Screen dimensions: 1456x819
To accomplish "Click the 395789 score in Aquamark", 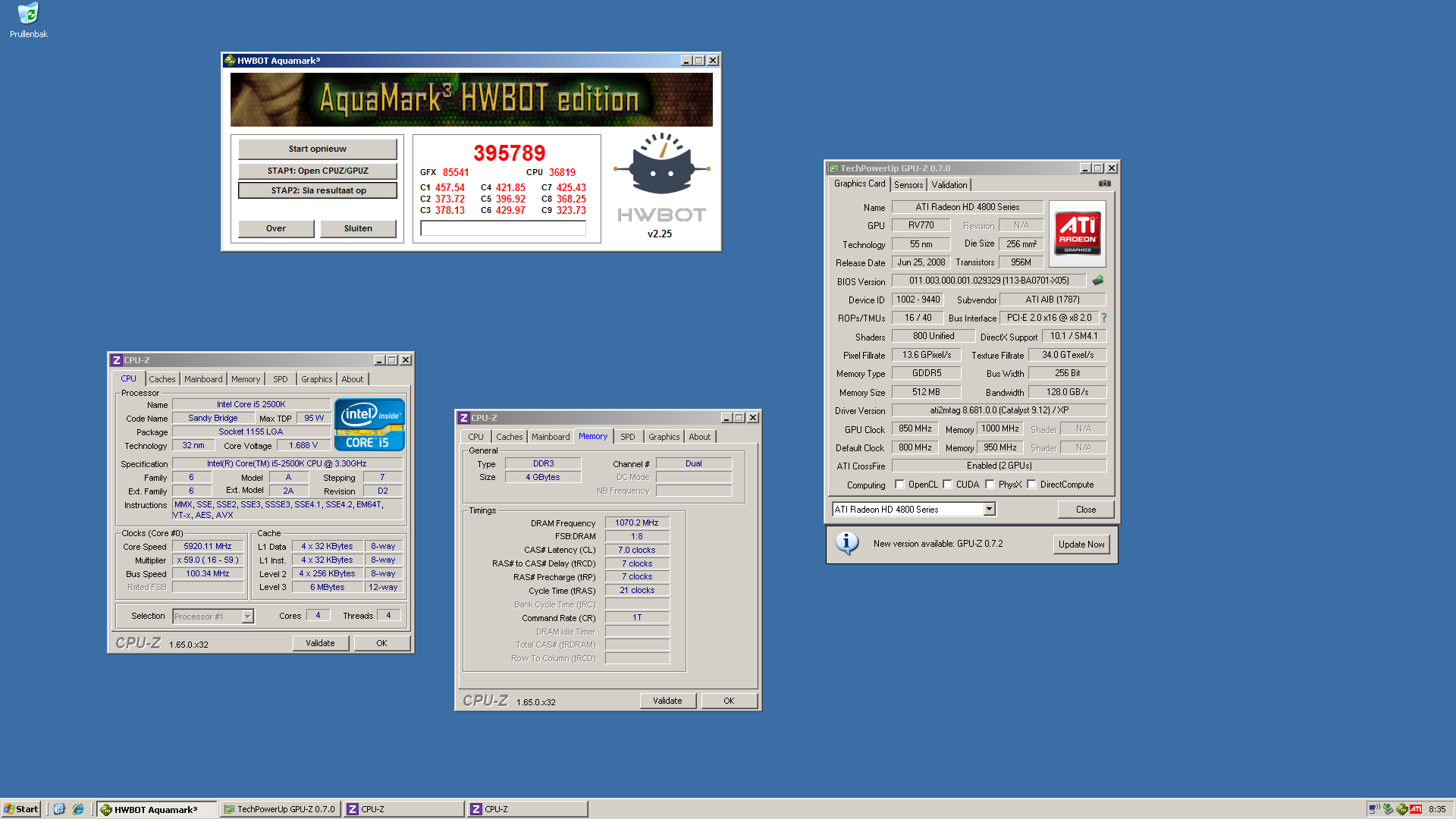I will coord(509,153).
